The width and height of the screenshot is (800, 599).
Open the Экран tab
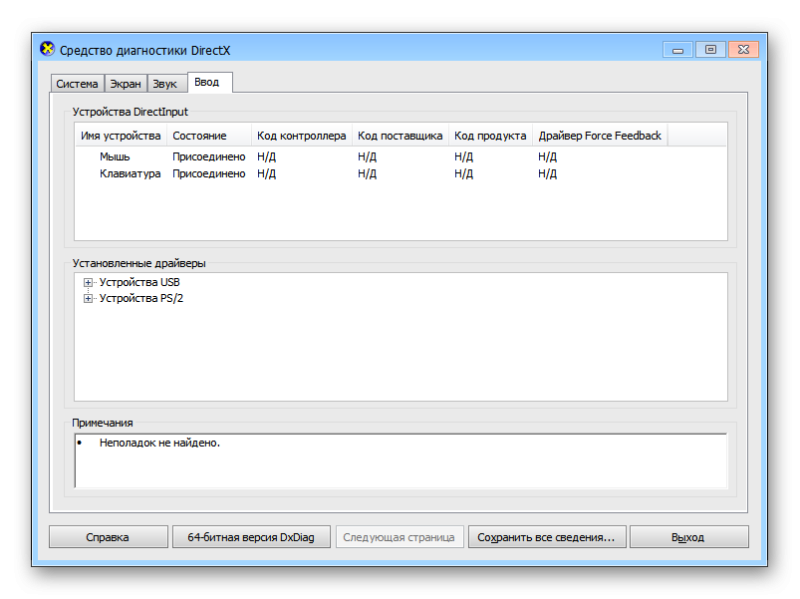click(x=126, y=84)
